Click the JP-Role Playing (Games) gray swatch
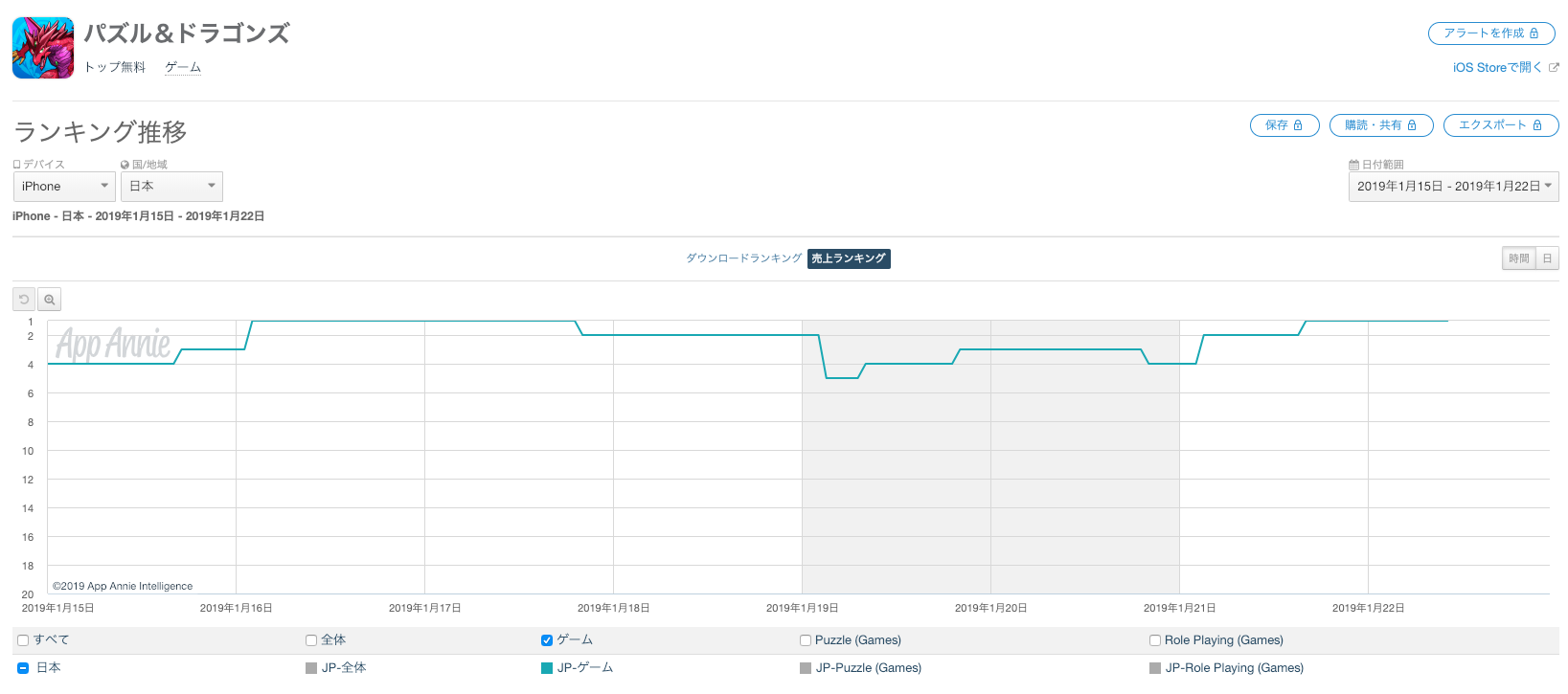 point(1155,668)
